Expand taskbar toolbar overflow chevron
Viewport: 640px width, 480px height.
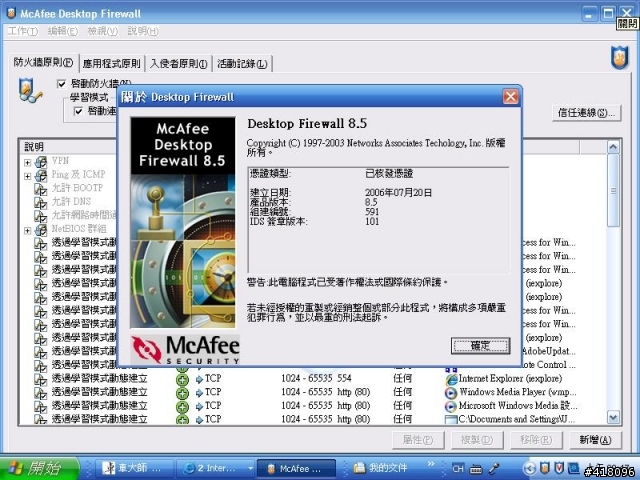coord(431,464)
